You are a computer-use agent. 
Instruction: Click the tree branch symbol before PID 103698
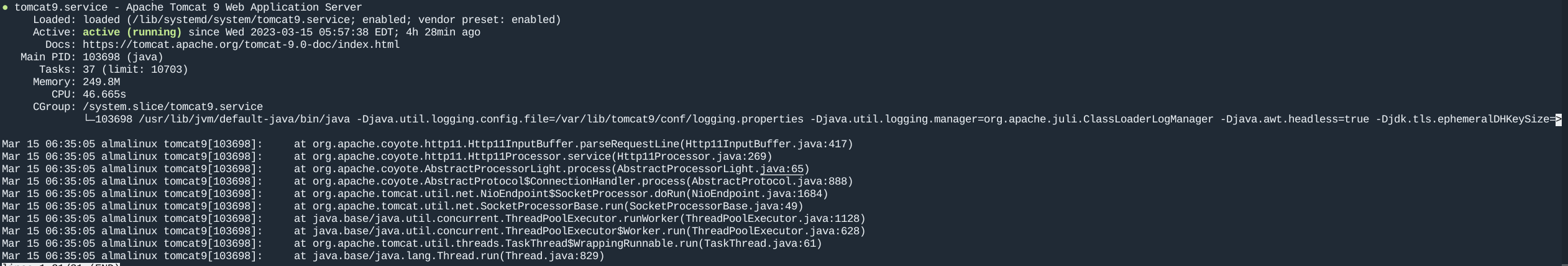pyautogui.click(x=89, y=119)
